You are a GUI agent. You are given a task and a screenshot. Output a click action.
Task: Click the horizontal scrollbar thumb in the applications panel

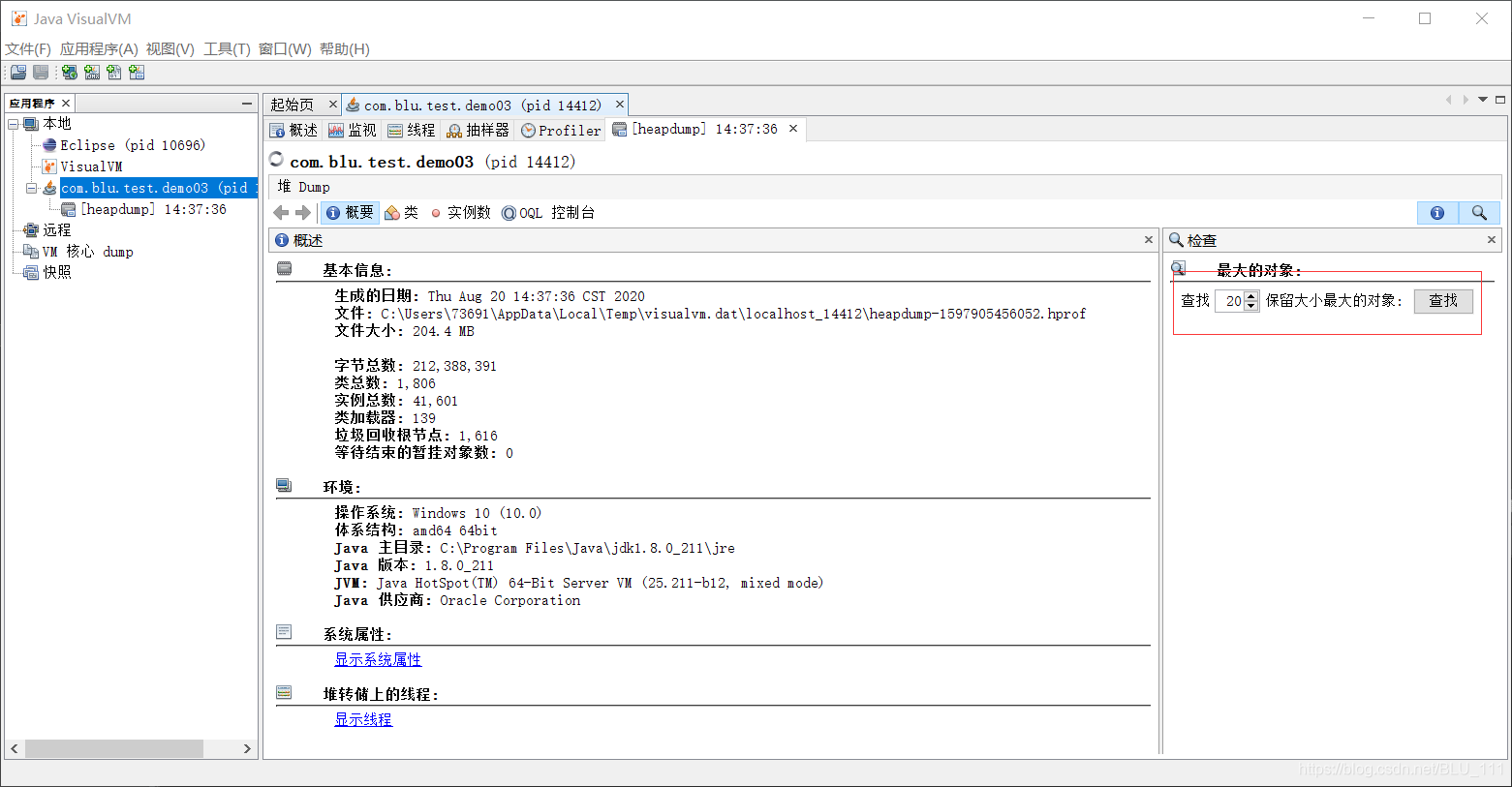[114, 749]
